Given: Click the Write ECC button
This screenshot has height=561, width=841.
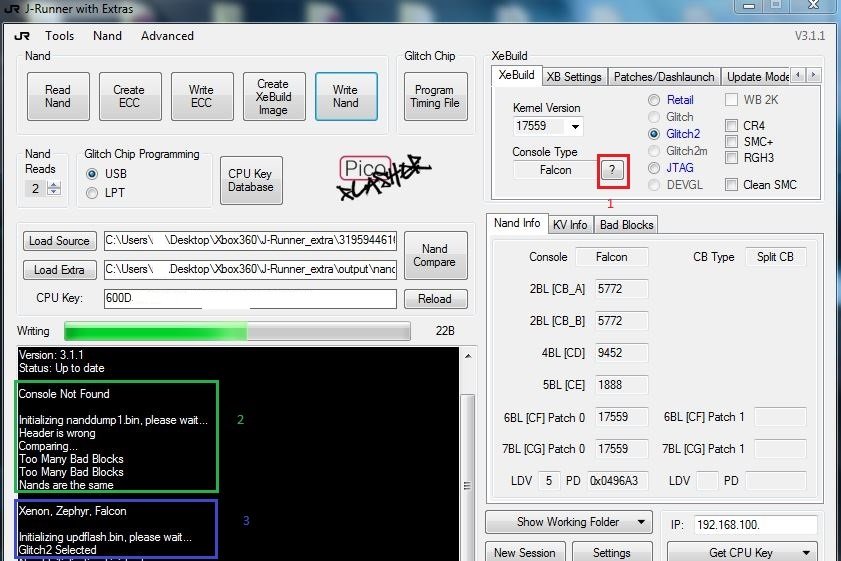Looking at the screenshot, I should coord(202,97).
